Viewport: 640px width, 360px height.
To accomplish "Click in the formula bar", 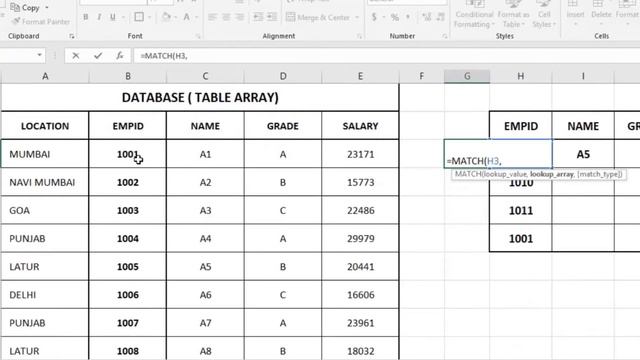I will pos(386,56).
